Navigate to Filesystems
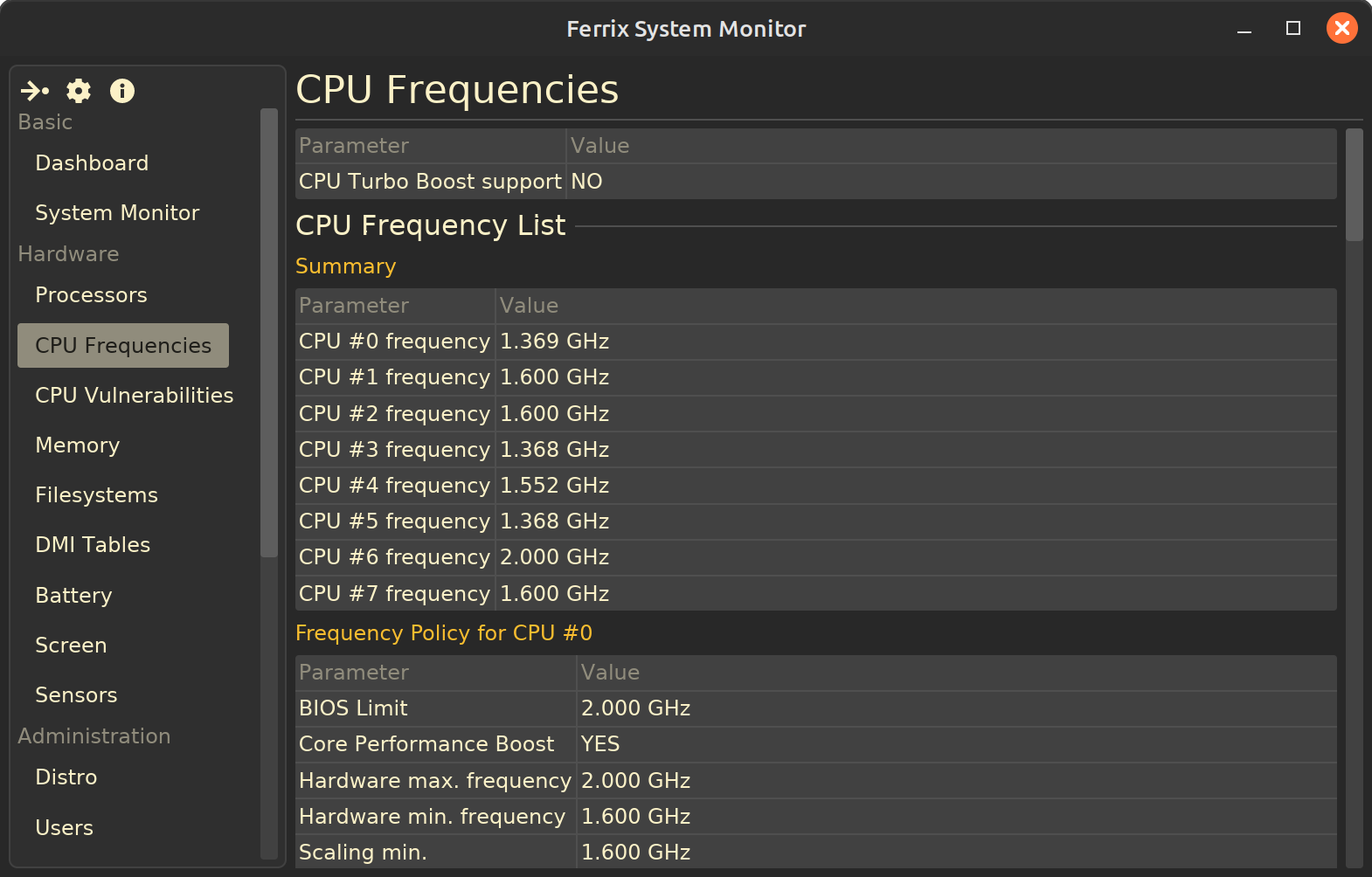The height and width of the screenshot is (877, 1372). [x=96, y=495]
